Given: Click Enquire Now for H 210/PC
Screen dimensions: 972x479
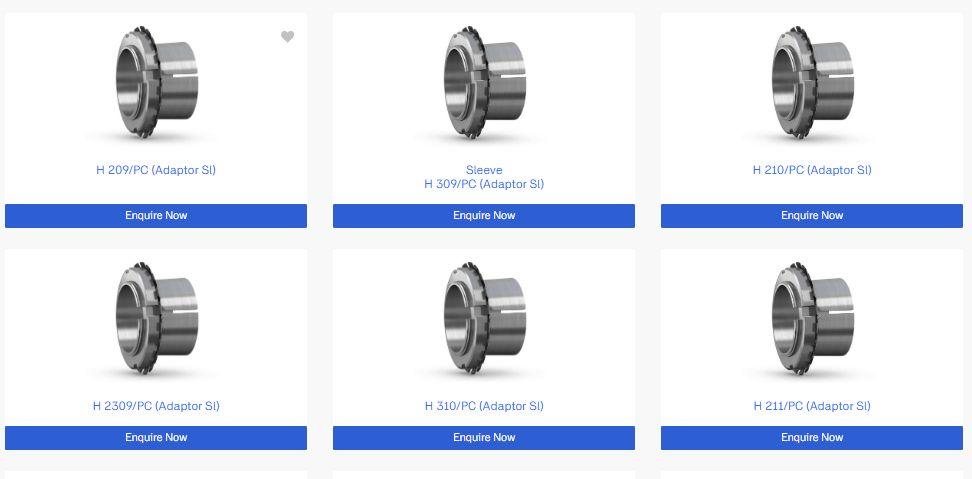Looking at the screenshot, I should click(812, 216).
